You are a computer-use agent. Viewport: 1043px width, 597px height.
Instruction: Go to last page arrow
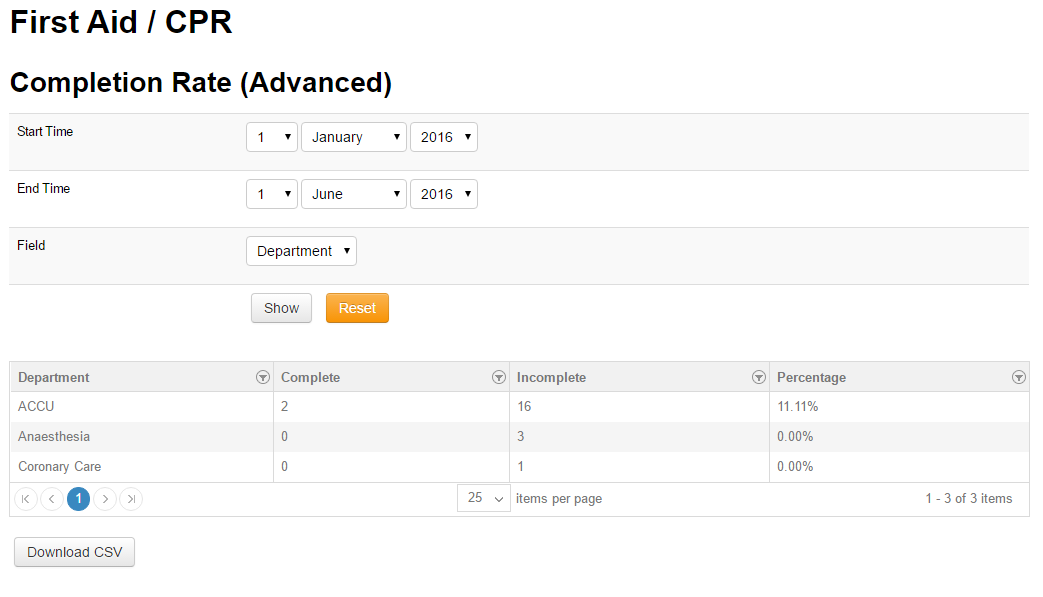[x=131, y=499]
